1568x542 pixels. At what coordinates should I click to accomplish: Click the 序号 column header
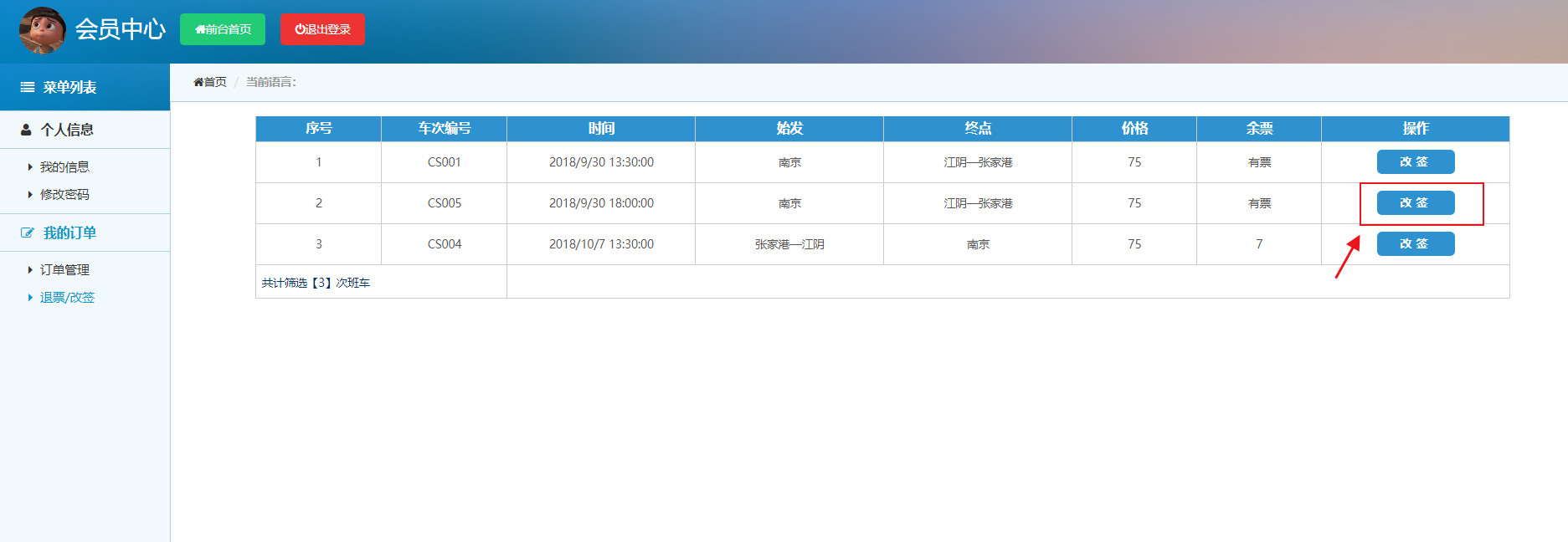[318, 128]
